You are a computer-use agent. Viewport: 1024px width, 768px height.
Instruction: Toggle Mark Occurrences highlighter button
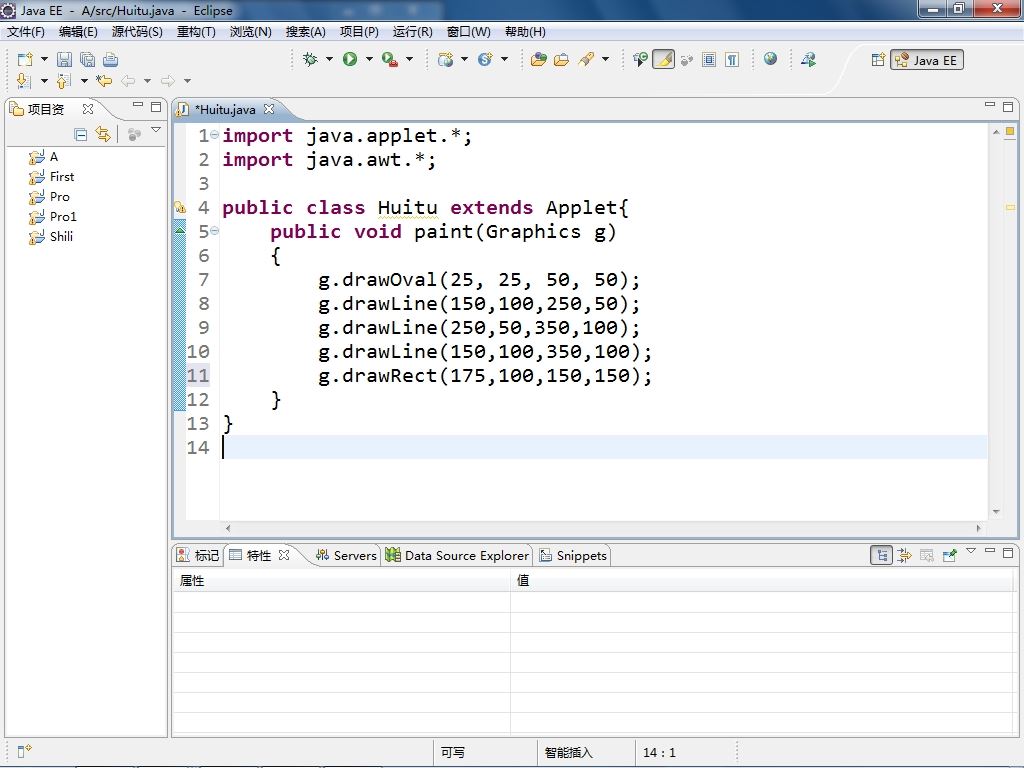click(663, 60)
